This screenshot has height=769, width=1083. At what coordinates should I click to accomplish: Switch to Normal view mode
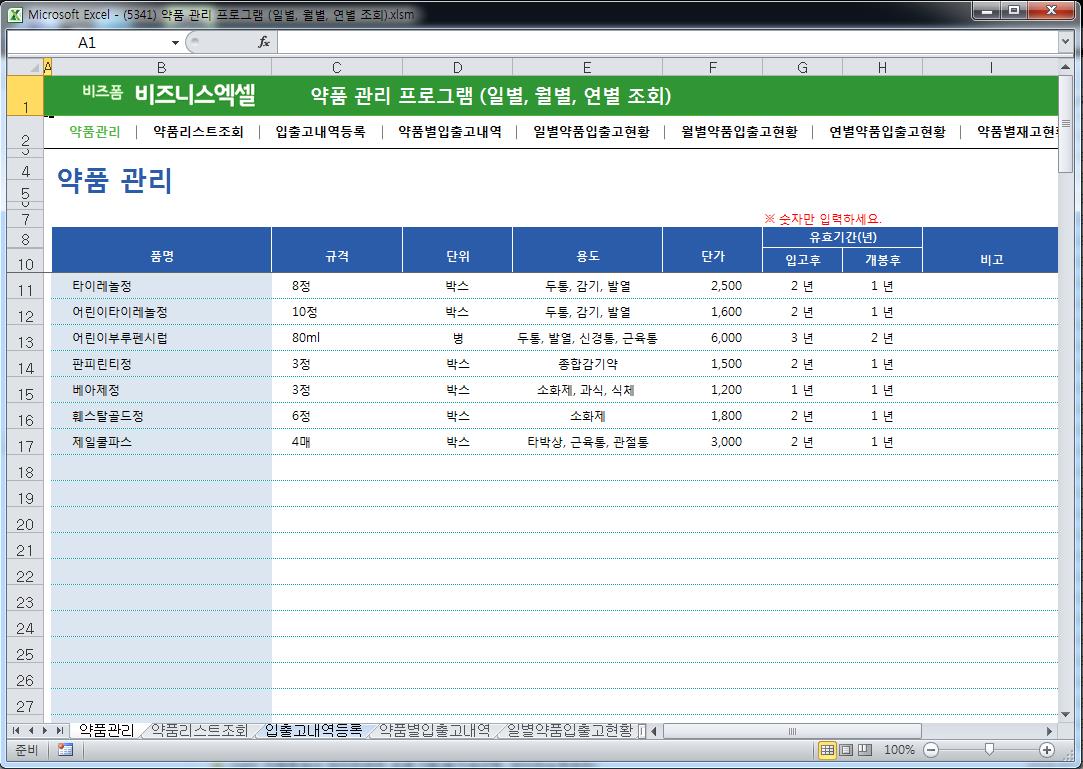(x=827, y=750)
